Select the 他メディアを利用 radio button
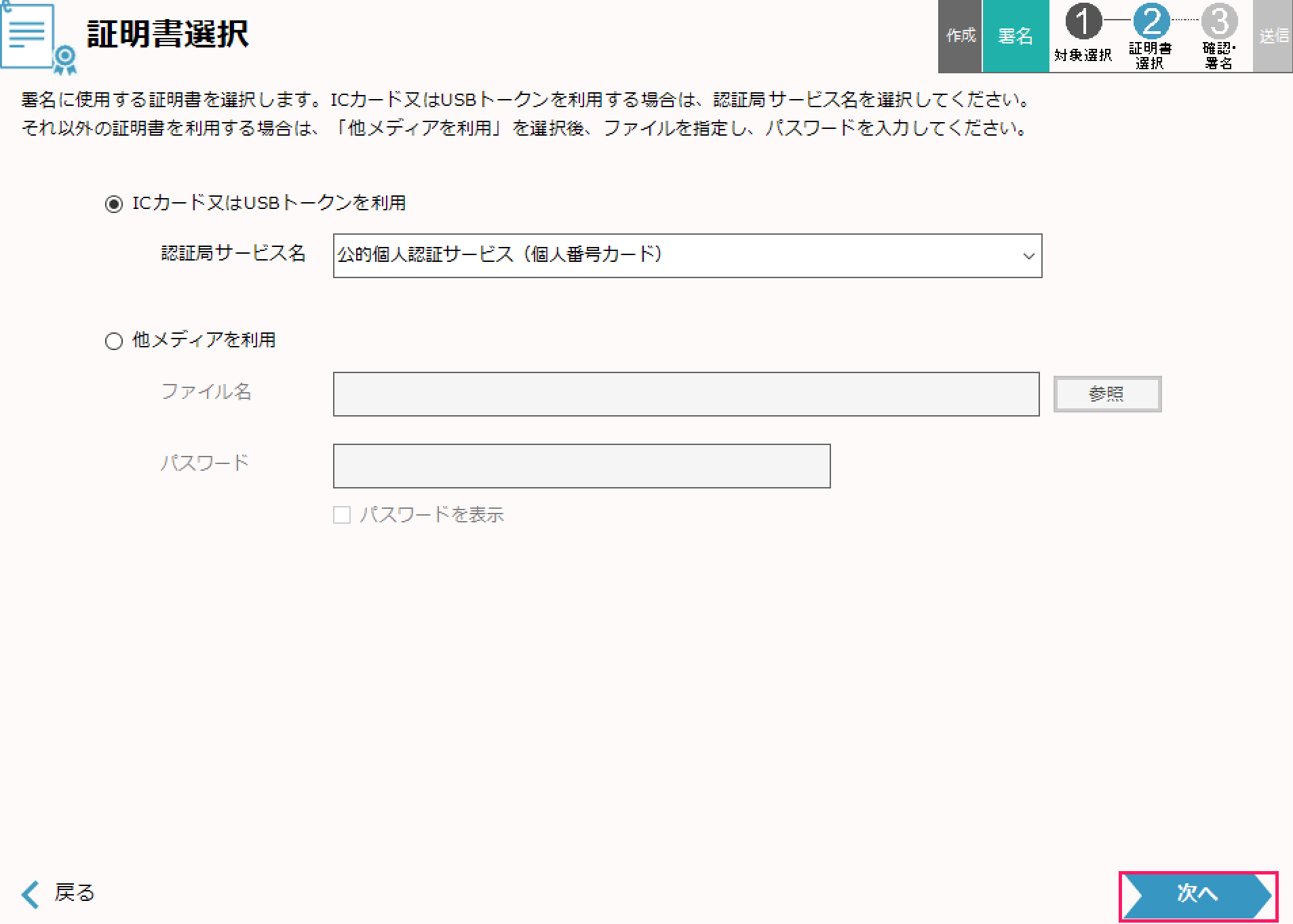 pyautogui.click(x=114, y=341)
